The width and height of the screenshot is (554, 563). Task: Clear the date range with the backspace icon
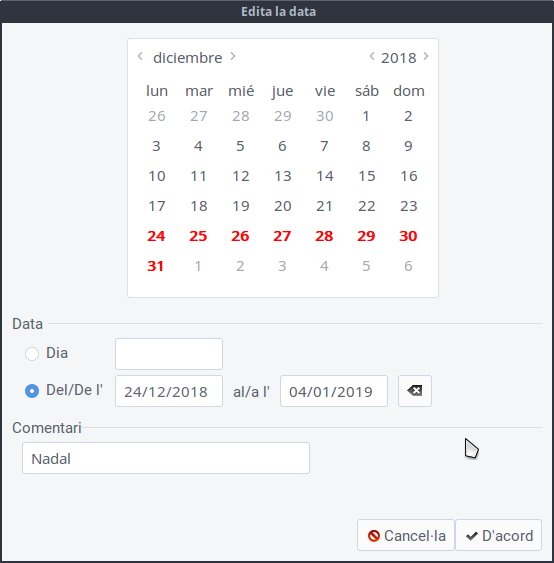pos(415,391)
